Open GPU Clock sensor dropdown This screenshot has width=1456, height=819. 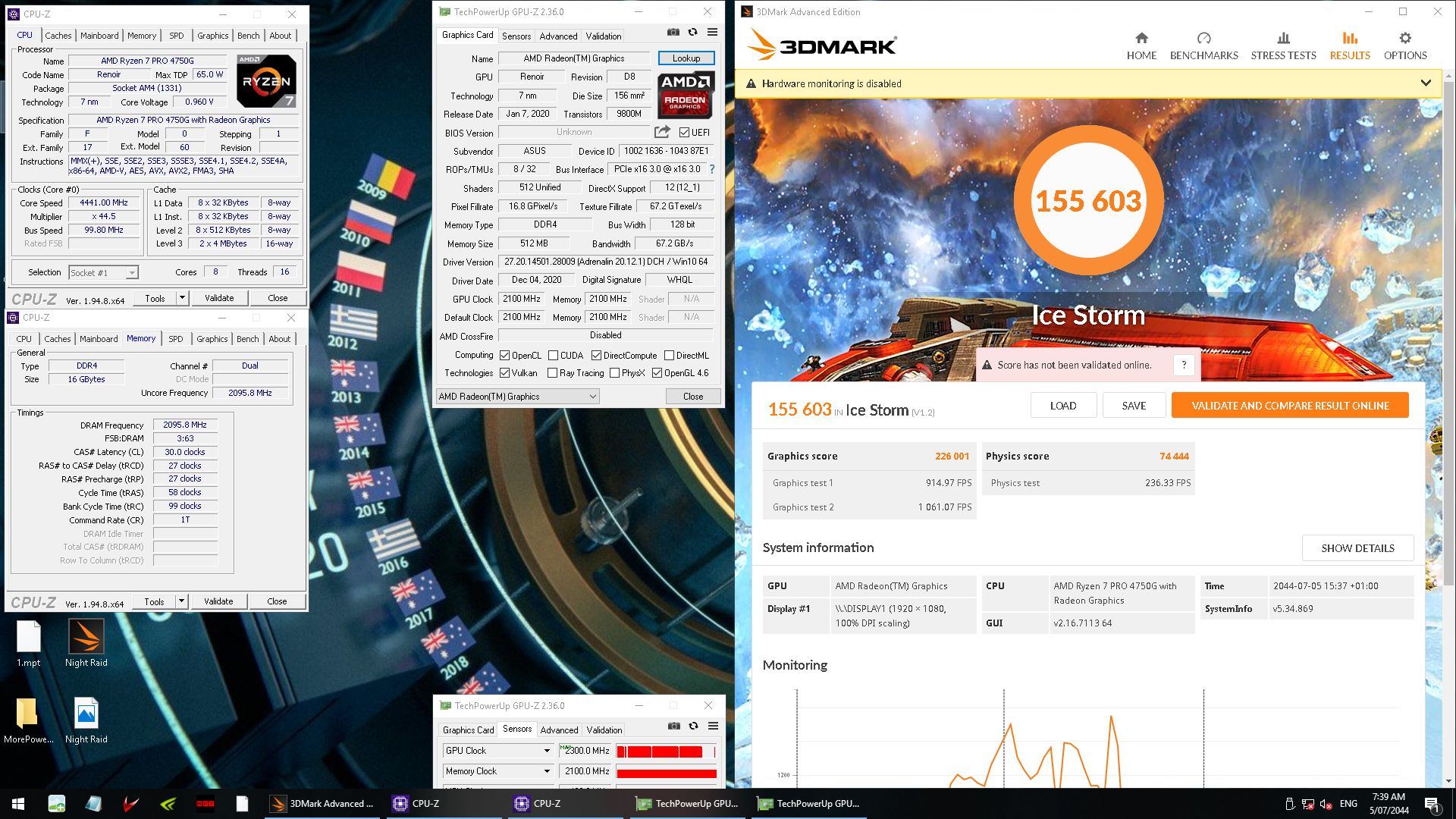pos(497,751)
